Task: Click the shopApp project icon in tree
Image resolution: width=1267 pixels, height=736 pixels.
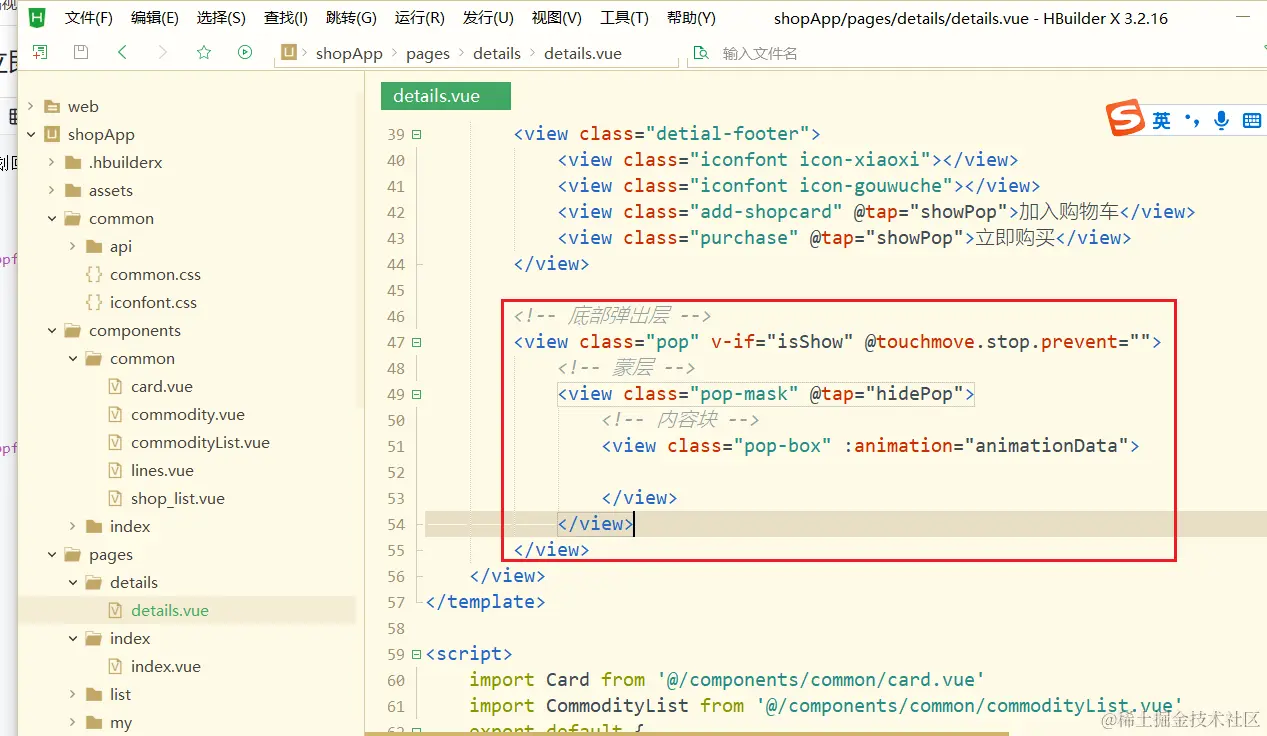Action: click(50, 134)
